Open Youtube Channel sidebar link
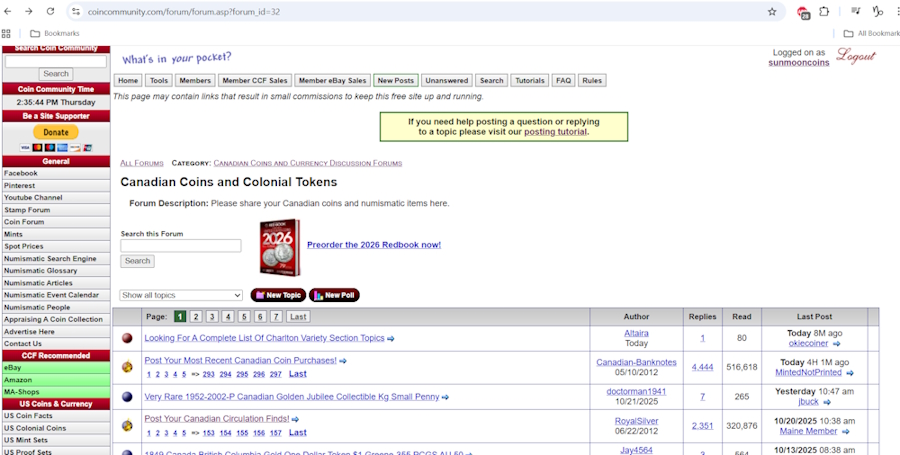 56,197
